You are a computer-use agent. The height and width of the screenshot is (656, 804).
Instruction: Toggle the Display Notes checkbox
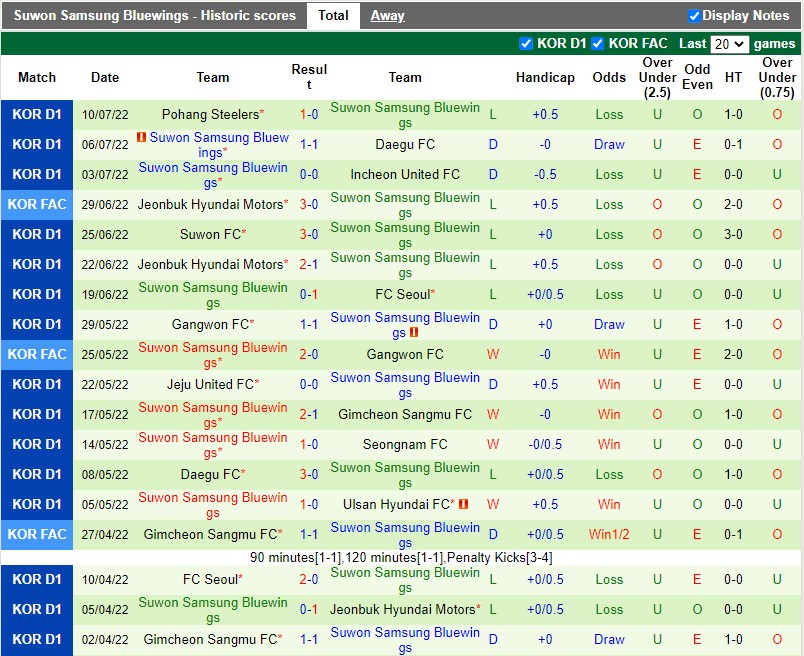(x=694, y=16)
